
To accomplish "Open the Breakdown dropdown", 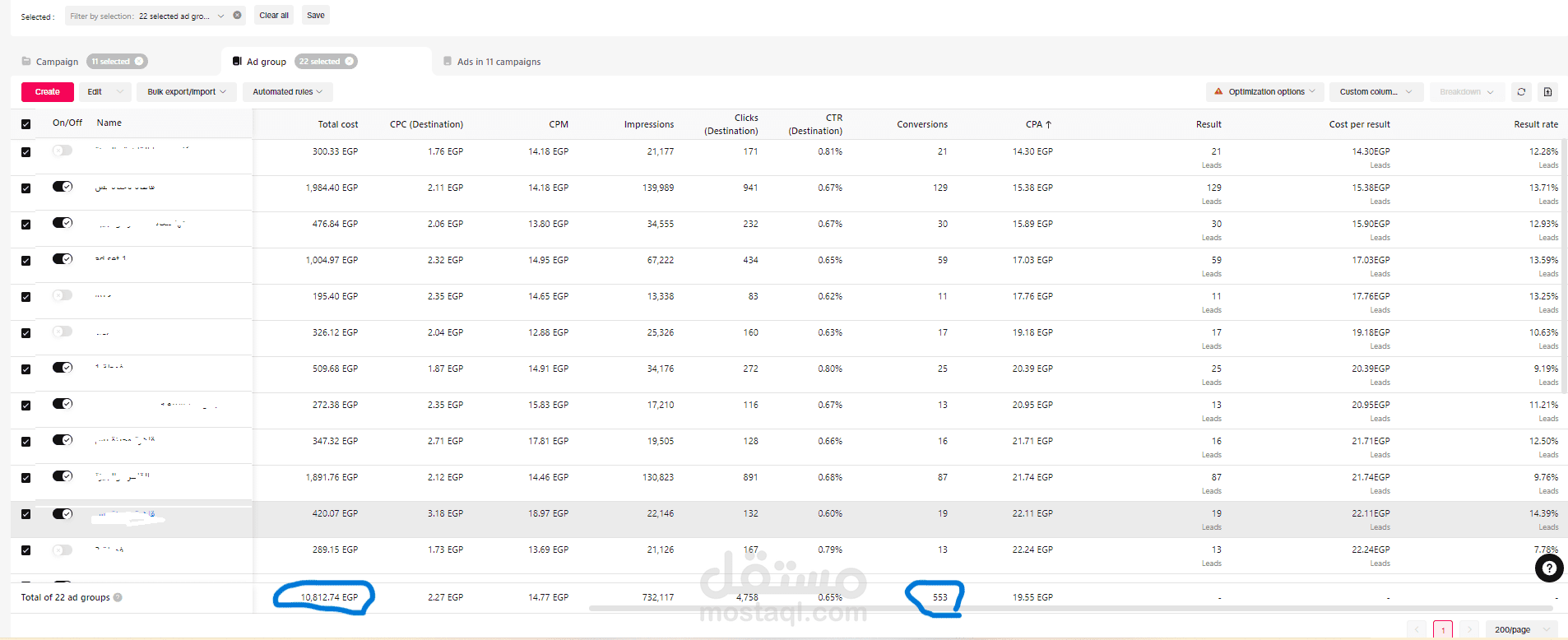I will (x=1467, y=92).
